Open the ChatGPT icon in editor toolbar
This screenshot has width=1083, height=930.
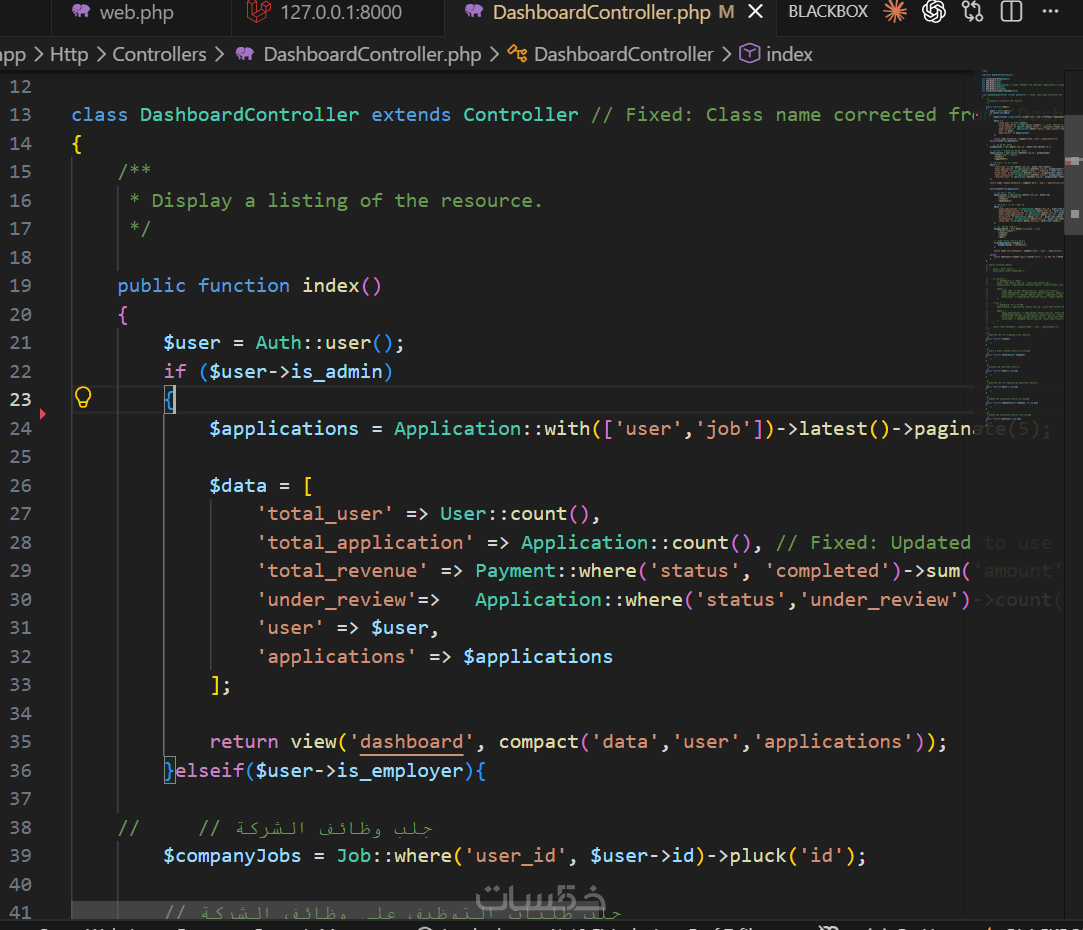[x=934, y=11]
